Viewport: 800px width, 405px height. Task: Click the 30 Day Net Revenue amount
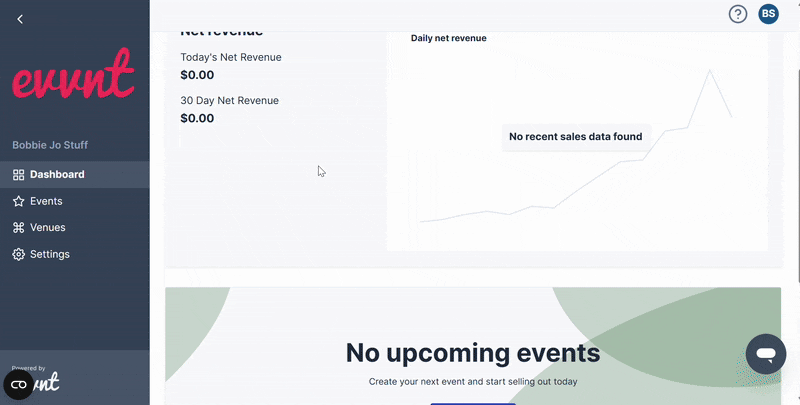pos(197,118)
